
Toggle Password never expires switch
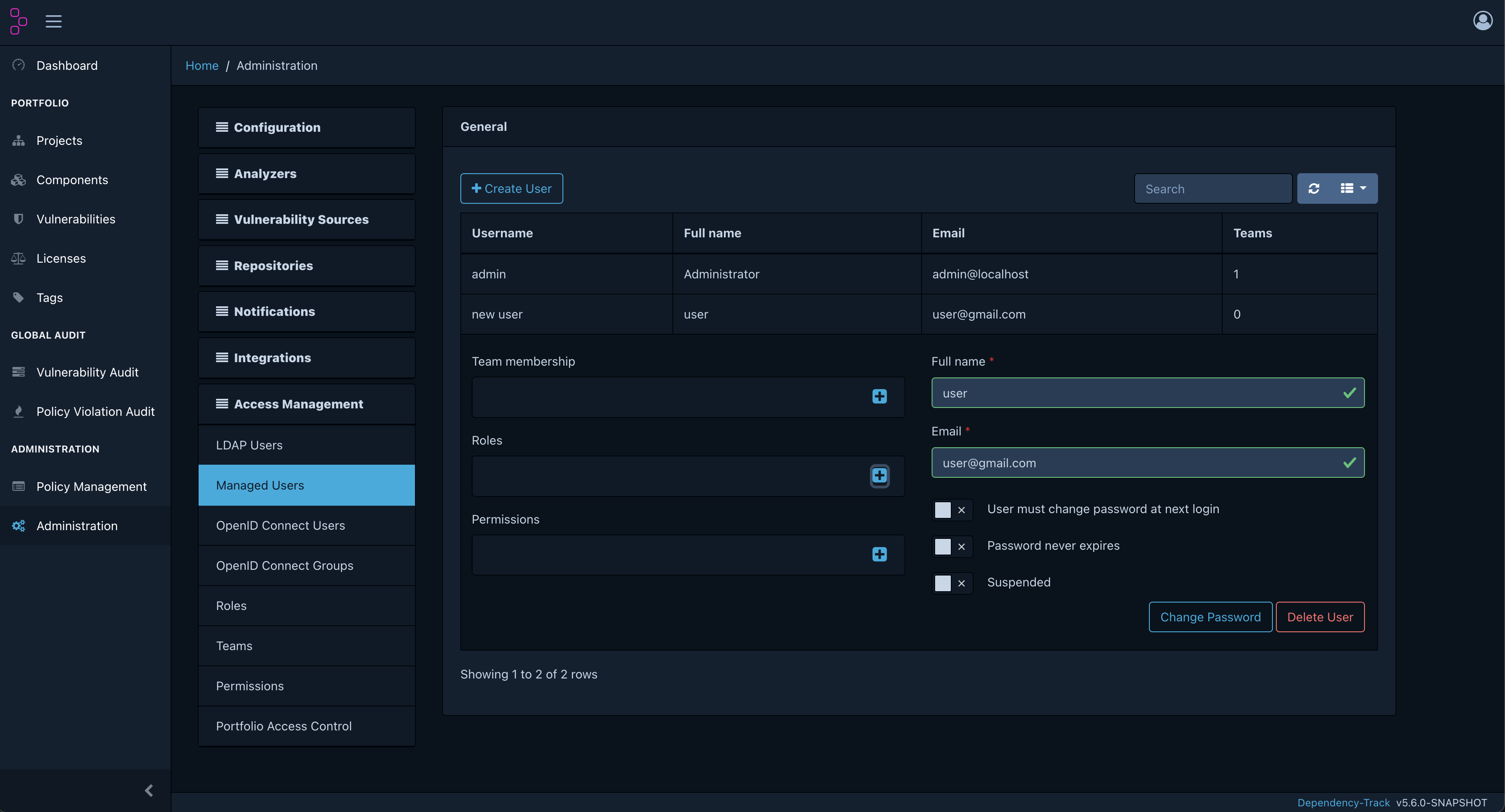[952, 547]
